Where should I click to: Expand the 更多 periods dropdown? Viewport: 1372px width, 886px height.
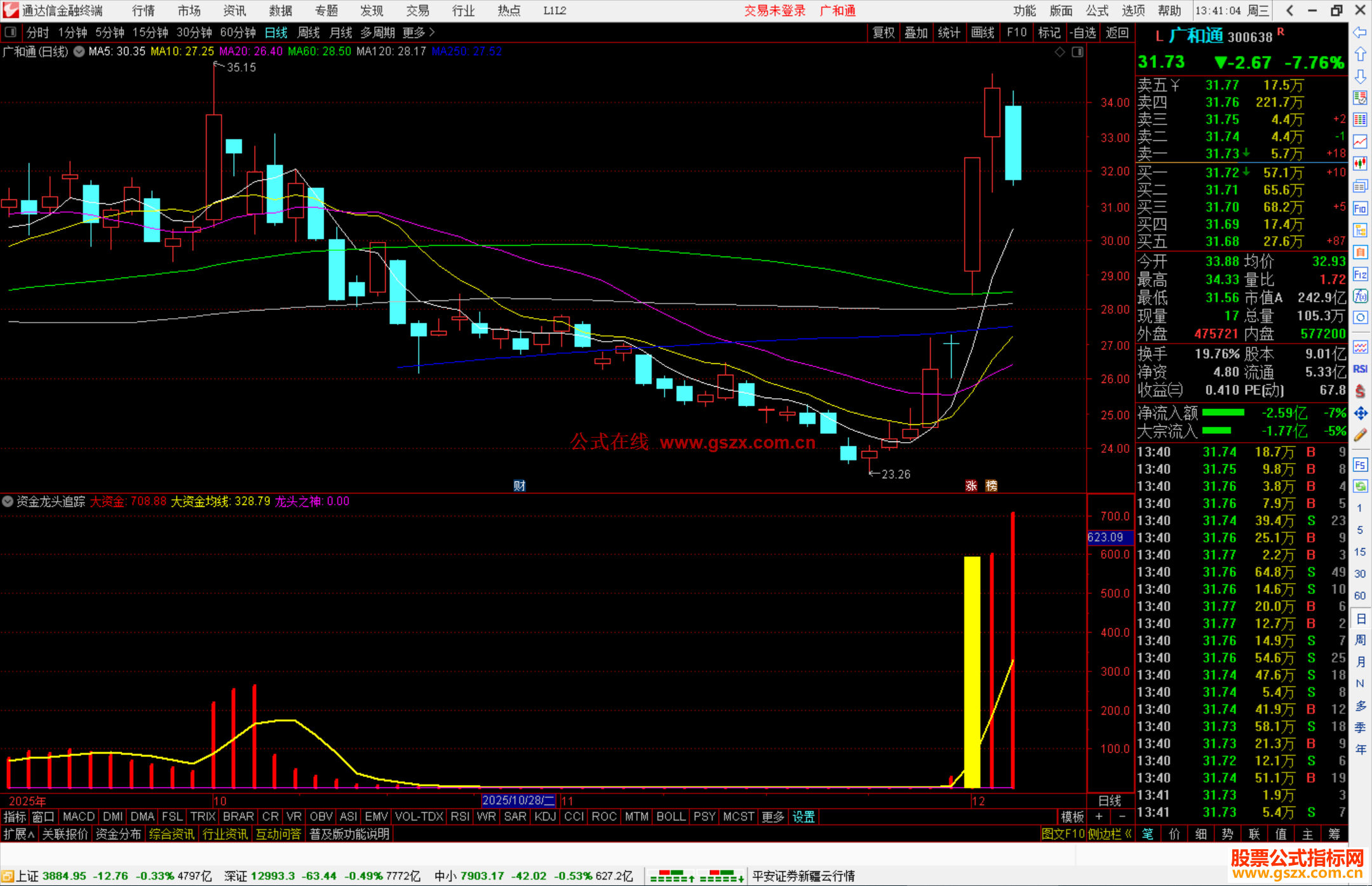[x=419, y=32]
